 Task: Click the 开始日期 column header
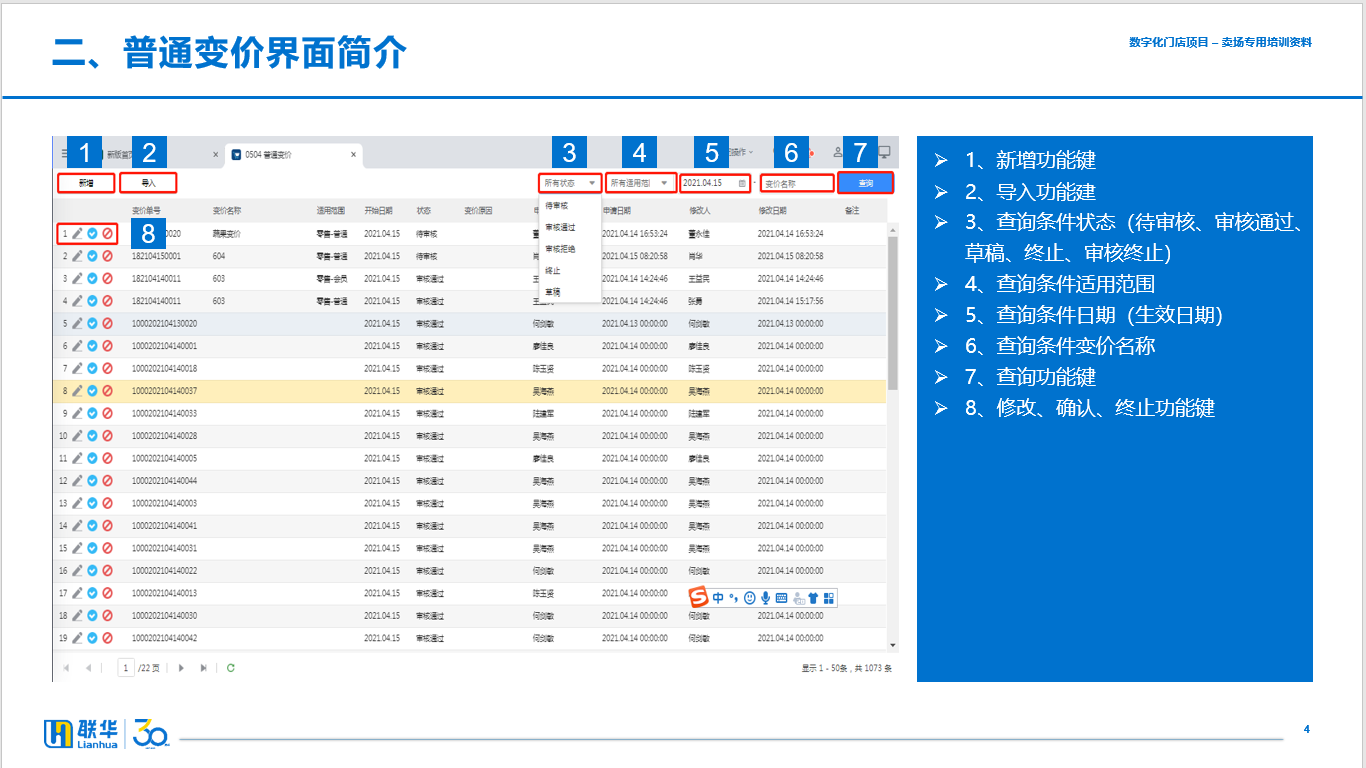coord(378,211)
